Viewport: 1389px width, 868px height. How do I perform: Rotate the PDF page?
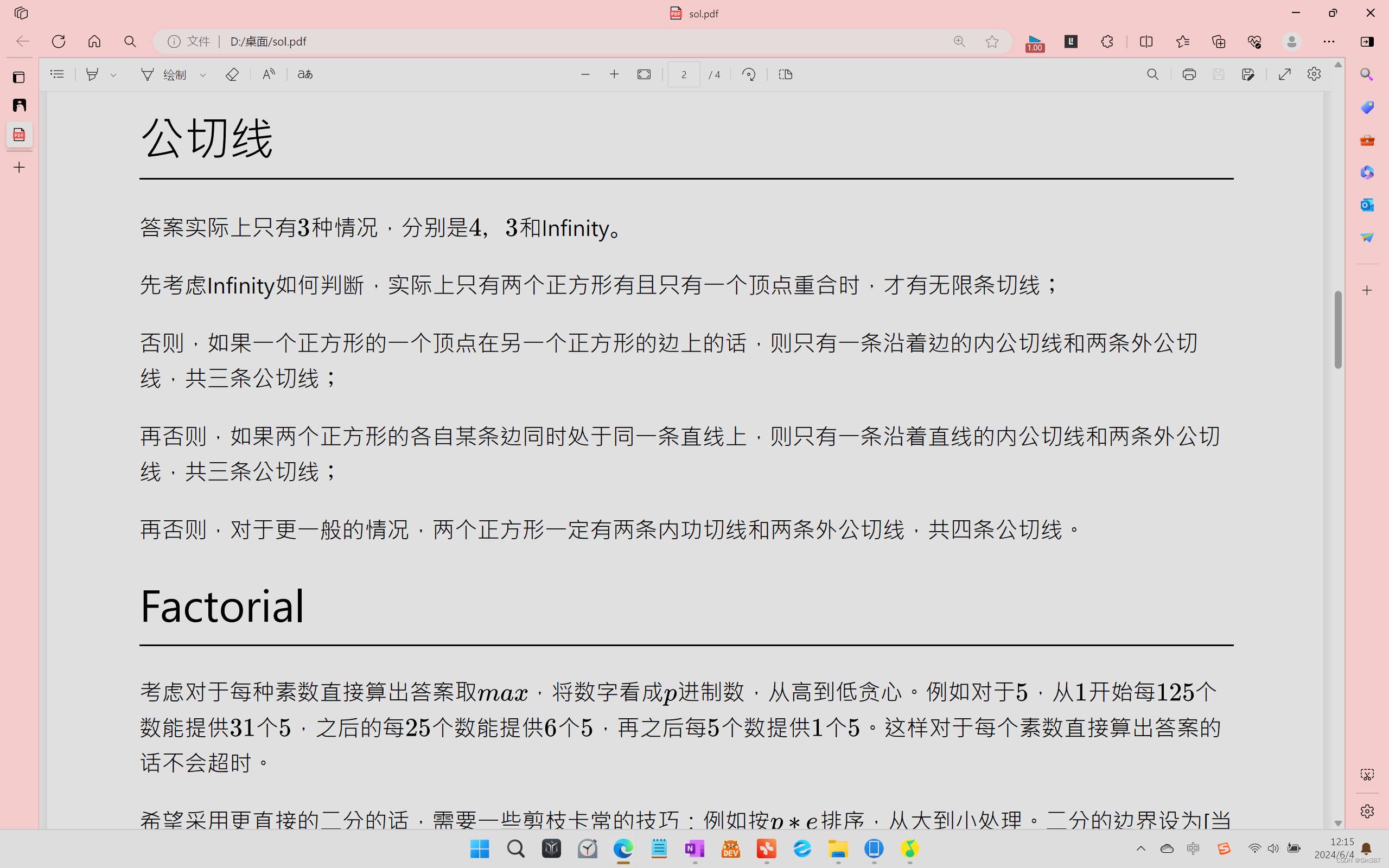click(748, 74)
